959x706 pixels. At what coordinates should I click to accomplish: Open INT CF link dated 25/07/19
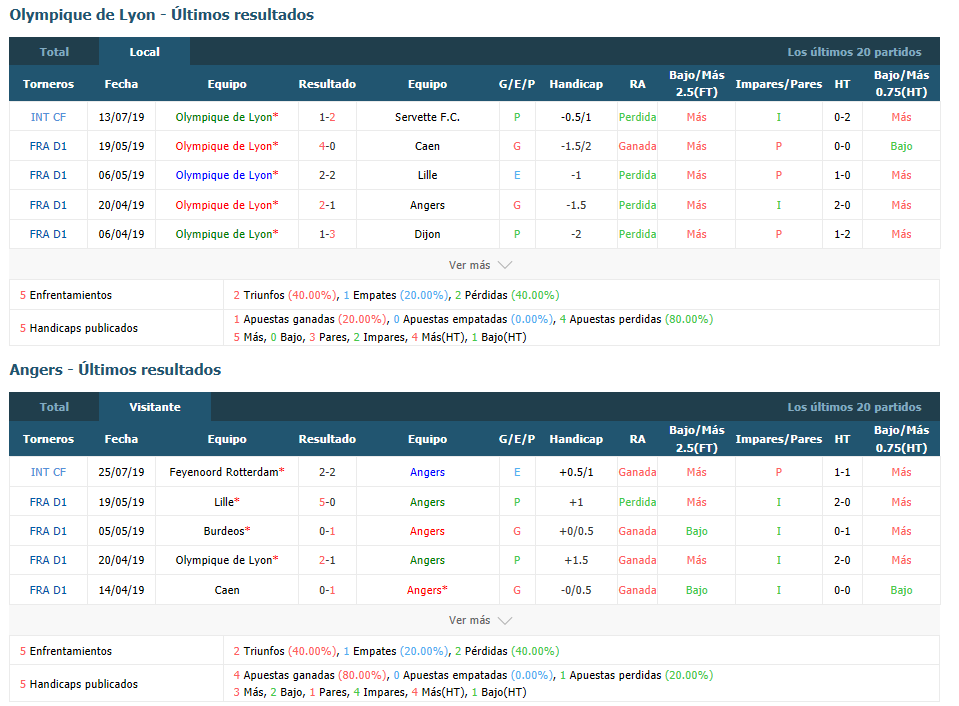48,472
